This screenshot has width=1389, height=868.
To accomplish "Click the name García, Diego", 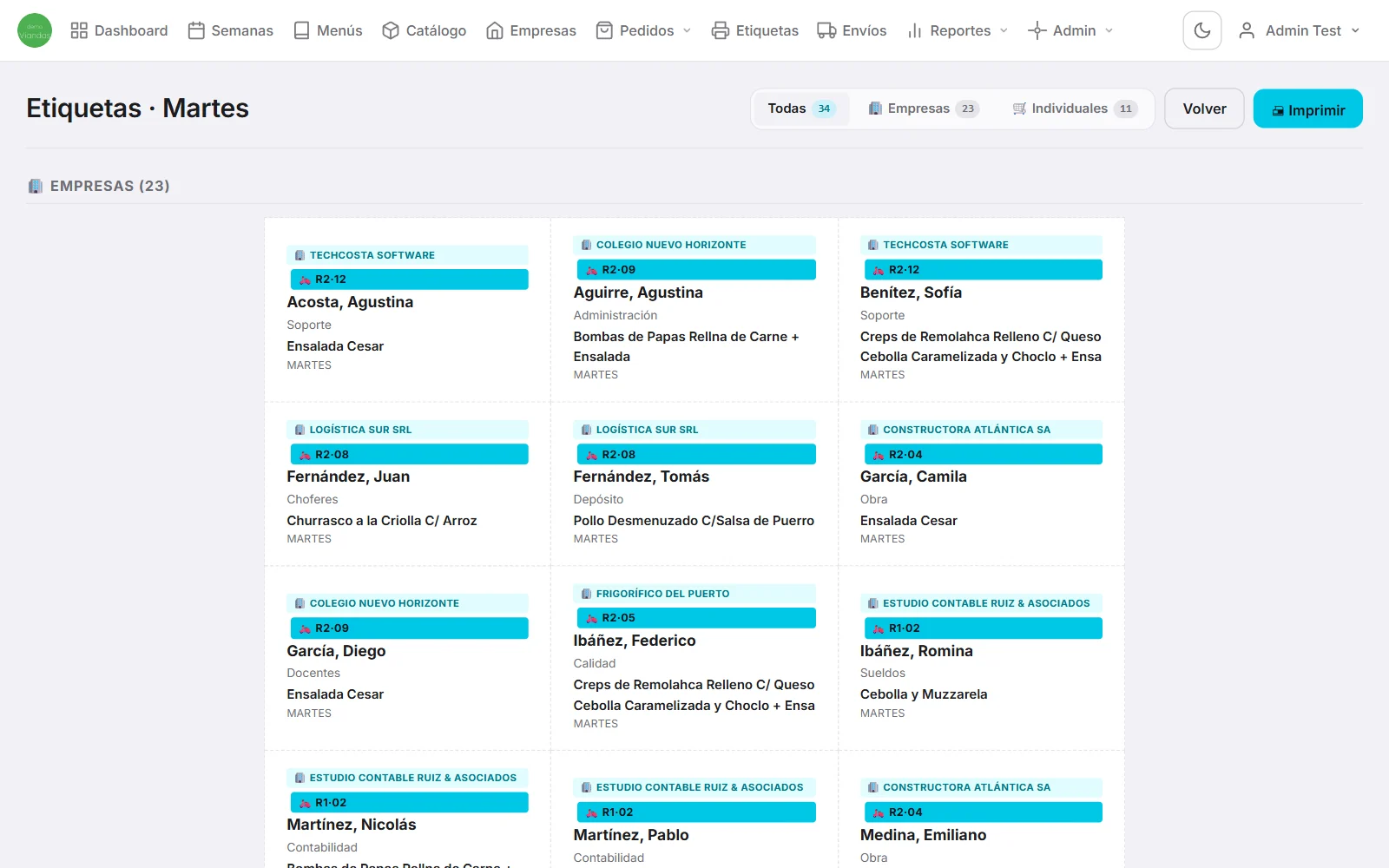I will pyautogui.click(x=336, y=651).
